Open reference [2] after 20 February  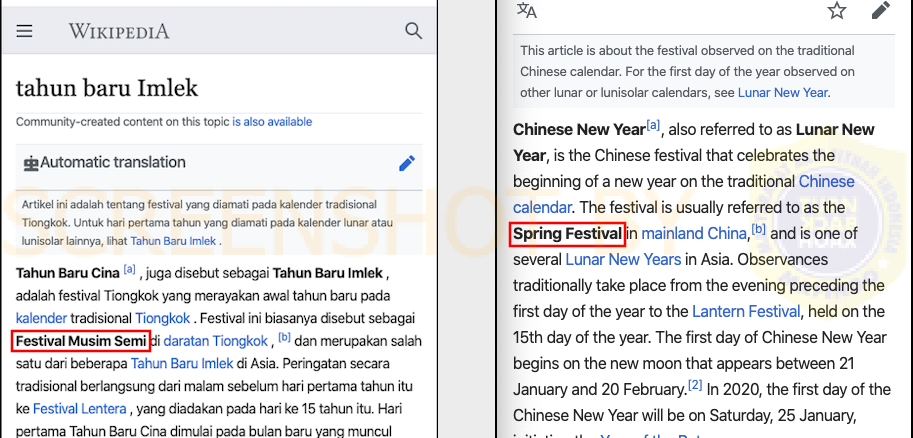pyautogui.click(x=695, y=385)
